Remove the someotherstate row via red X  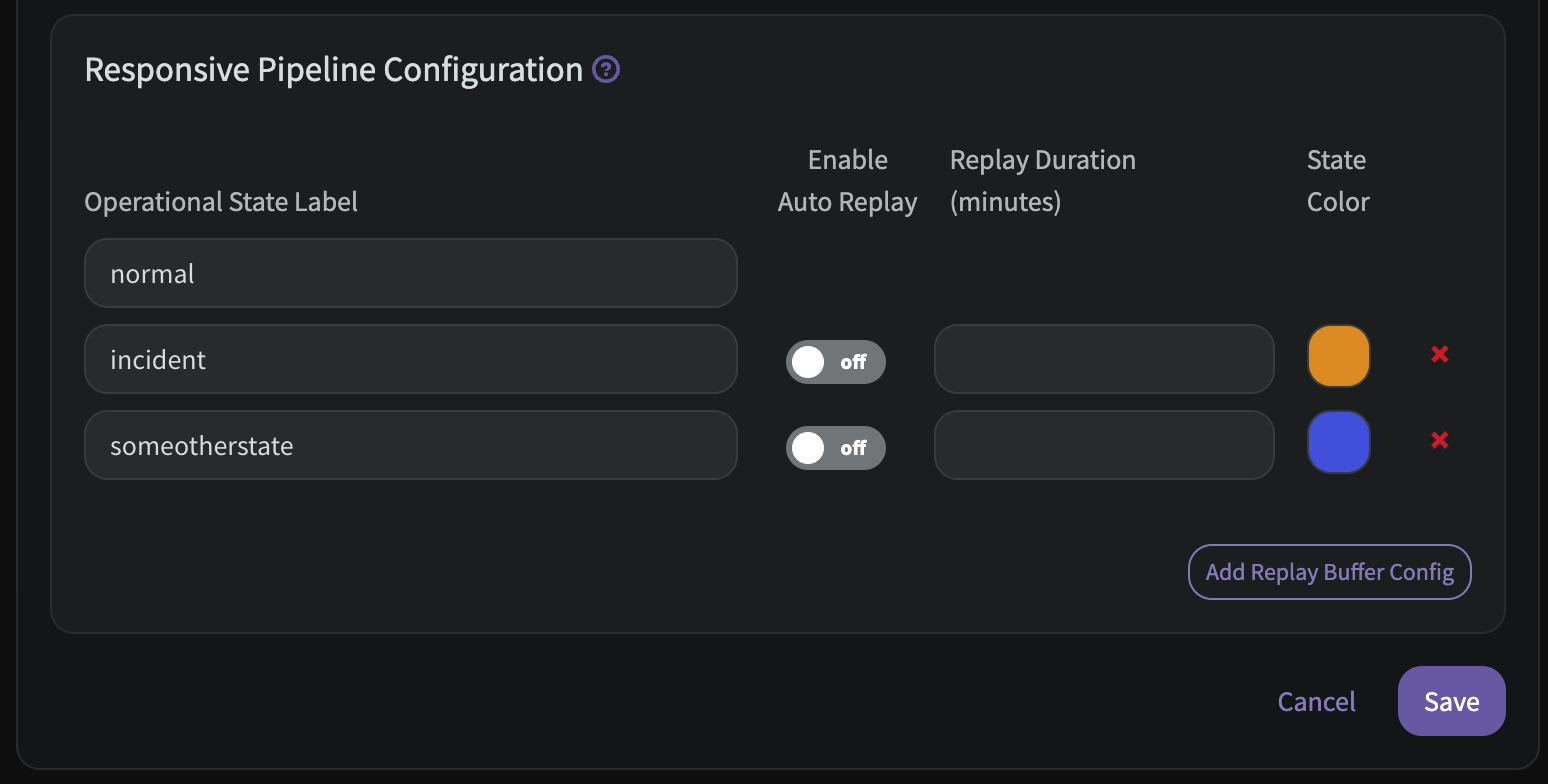1440,440
